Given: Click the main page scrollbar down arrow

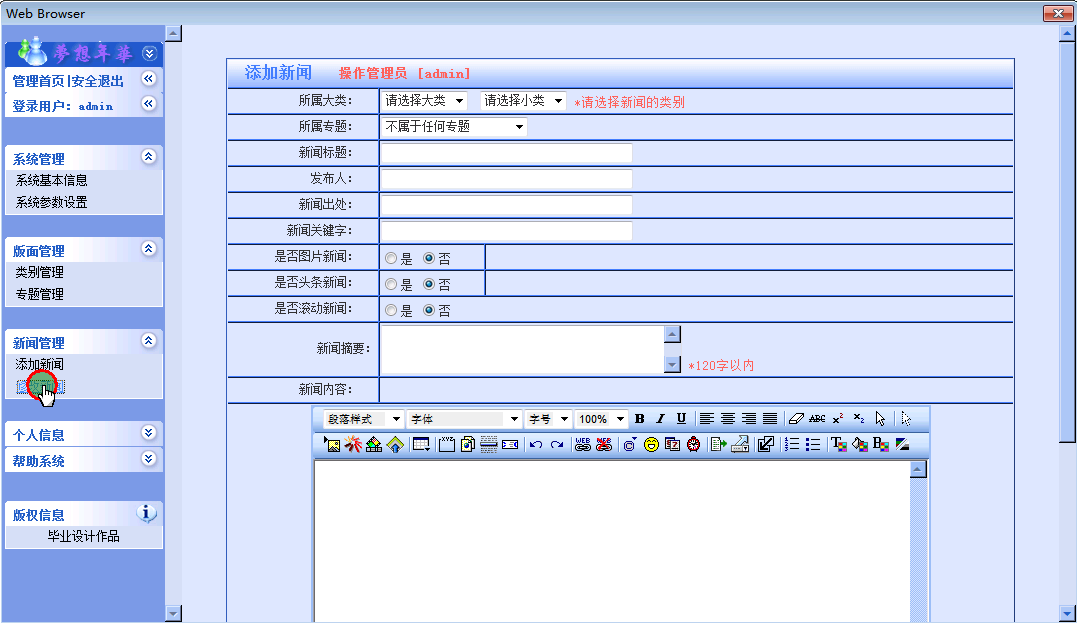Looking at the screenshot, I should point(1067,613).
